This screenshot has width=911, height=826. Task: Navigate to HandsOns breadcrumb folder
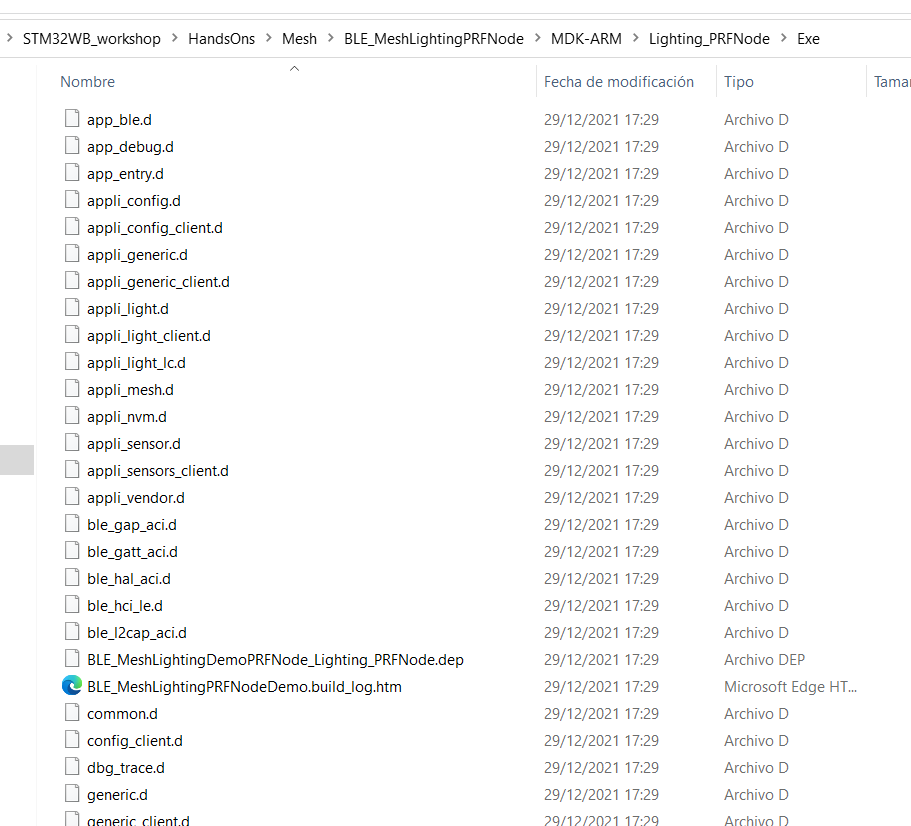tap(221, 39)
